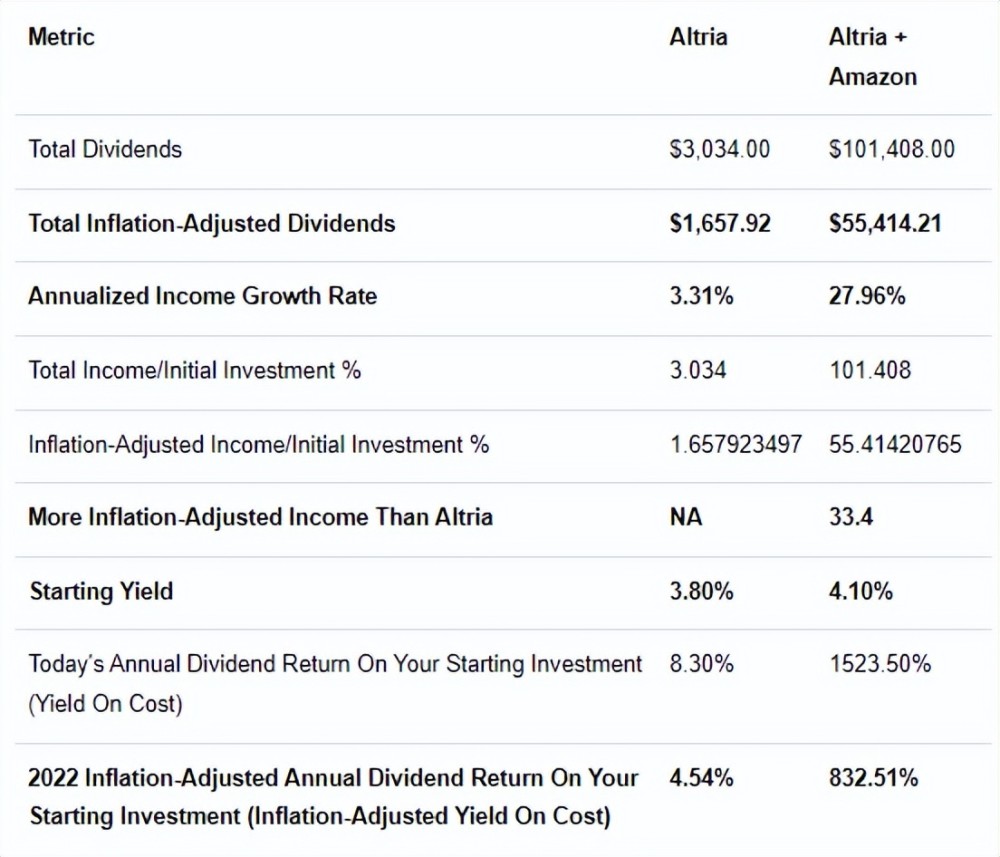Image resolution: width=1000 pixels, height=857 pixels.
Task: Select the Total Dividends row label
Action: [x=105, y=149]
